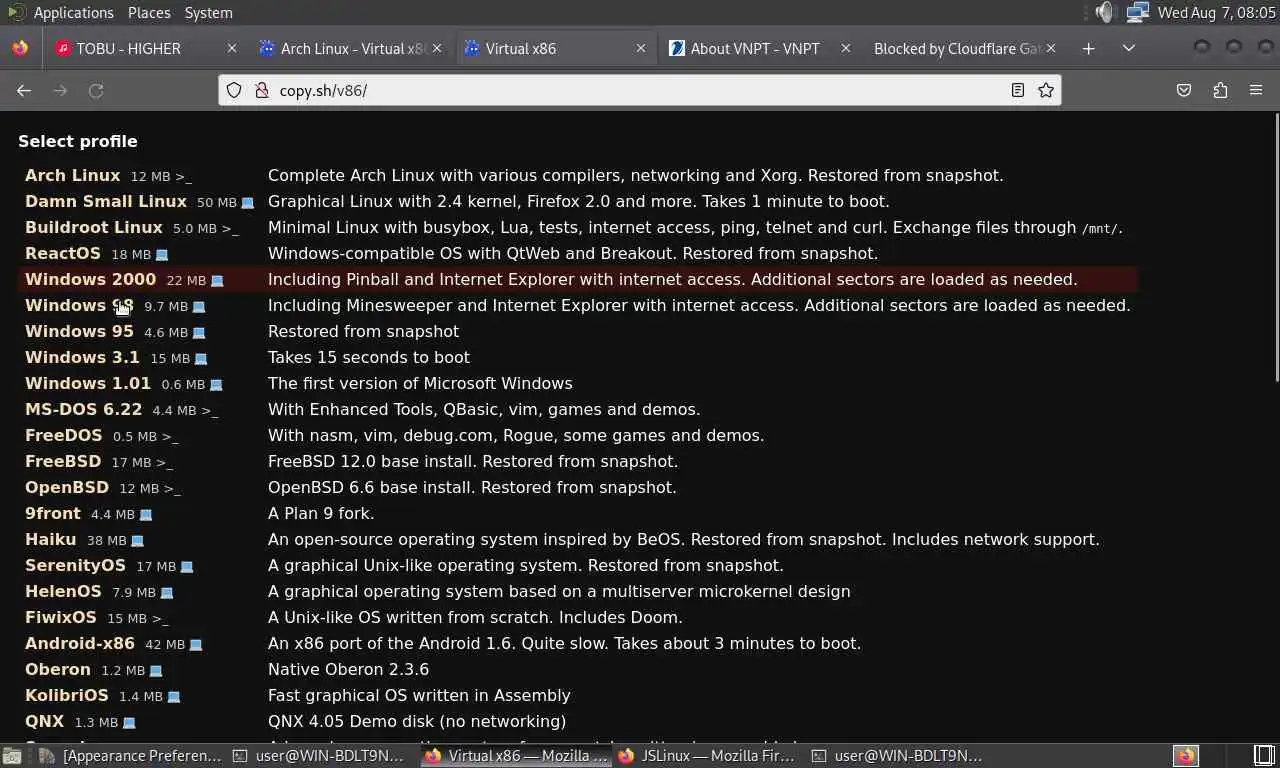Start the FreeDOS profile
This screenshot has height=768, width=1280.
pyautogui.click(x=64, y=435)
